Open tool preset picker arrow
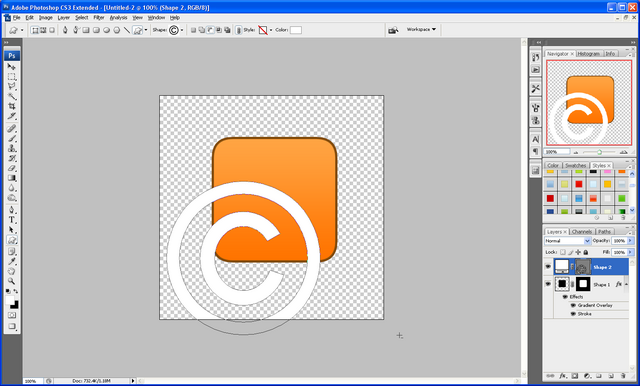 pyautogui.click(x=22, y=30)
